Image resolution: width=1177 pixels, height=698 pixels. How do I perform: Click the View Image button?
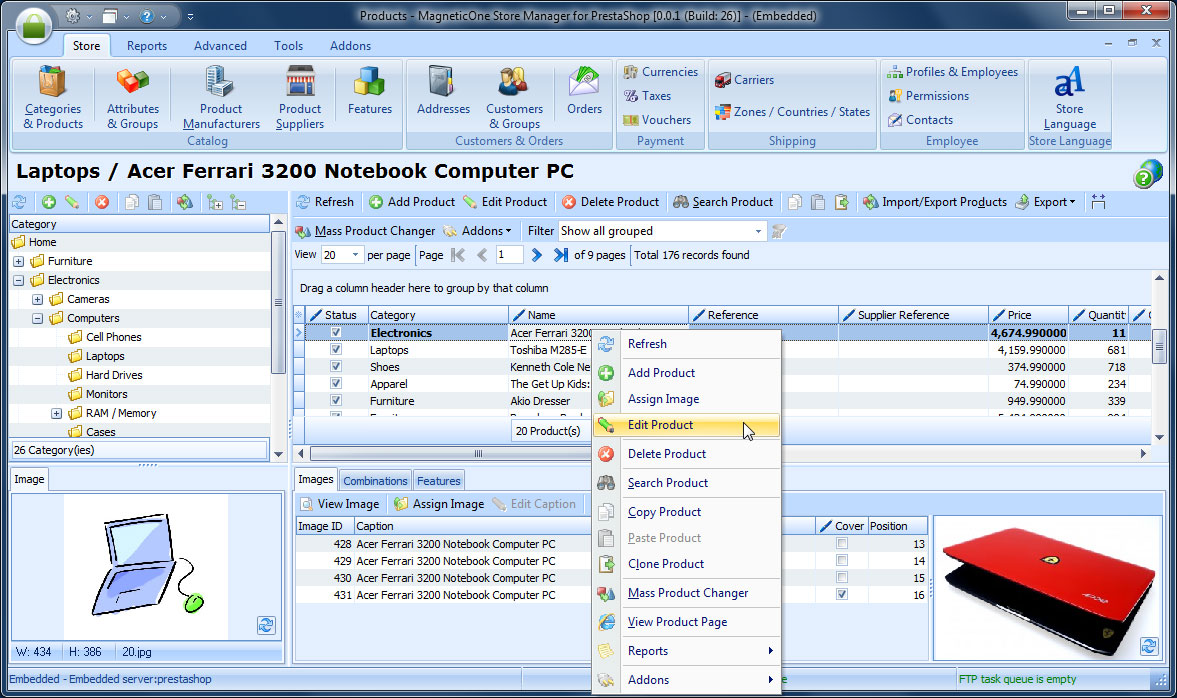[x=340, y=504]
